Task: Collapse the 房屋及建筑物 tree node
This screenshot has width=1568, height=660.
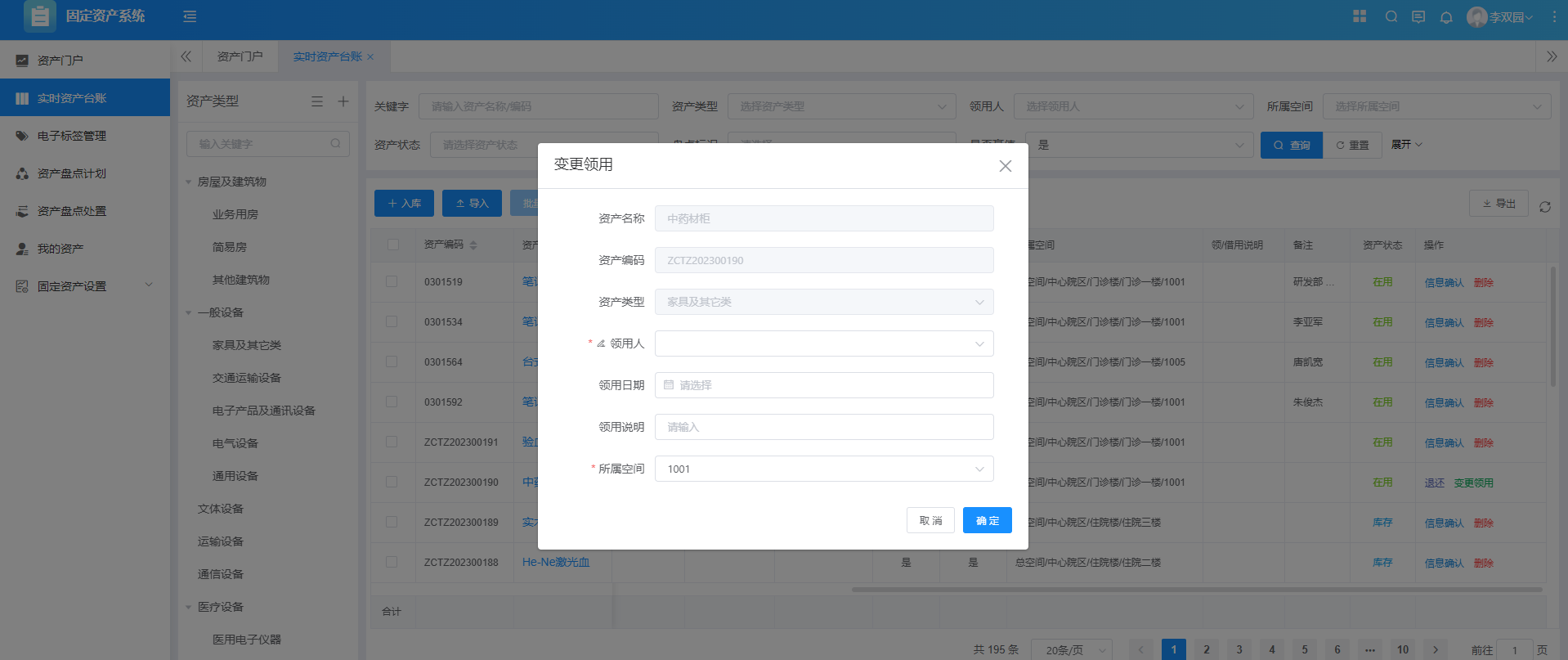Action: pos(189,182)
